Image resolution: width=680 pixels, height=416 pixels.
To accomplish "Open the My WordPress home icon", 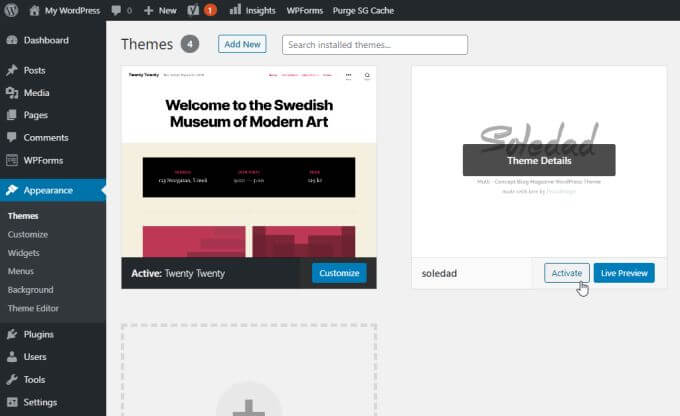I will click(x=34, y=10).
